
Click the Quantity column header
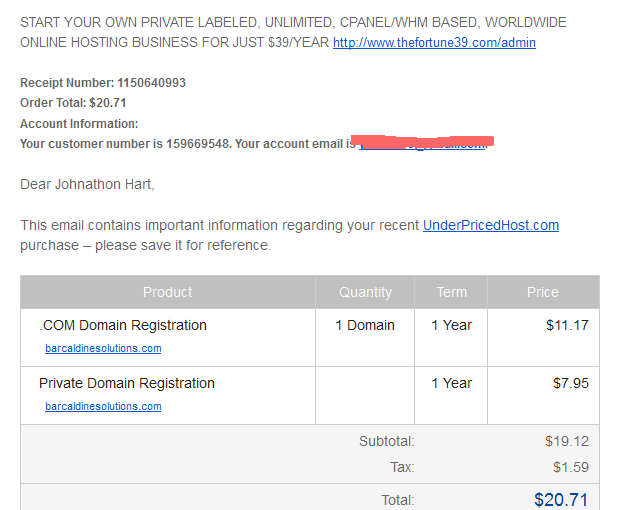[x=365, y=292]
